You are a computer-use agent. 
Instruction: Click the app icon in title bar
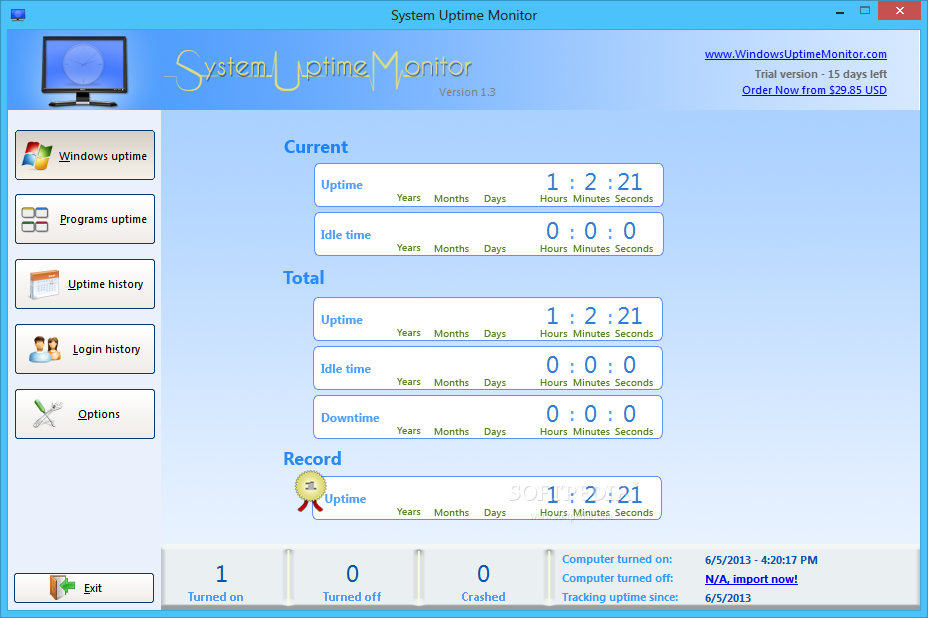point(18,15)
